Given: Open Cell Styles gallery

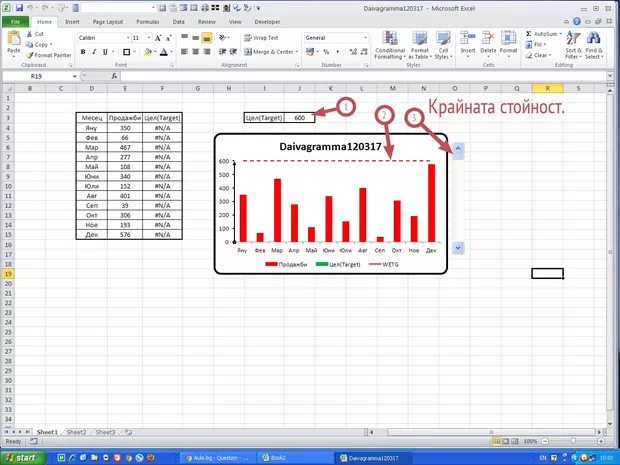Looking at the screenshot, I should 443,45.
